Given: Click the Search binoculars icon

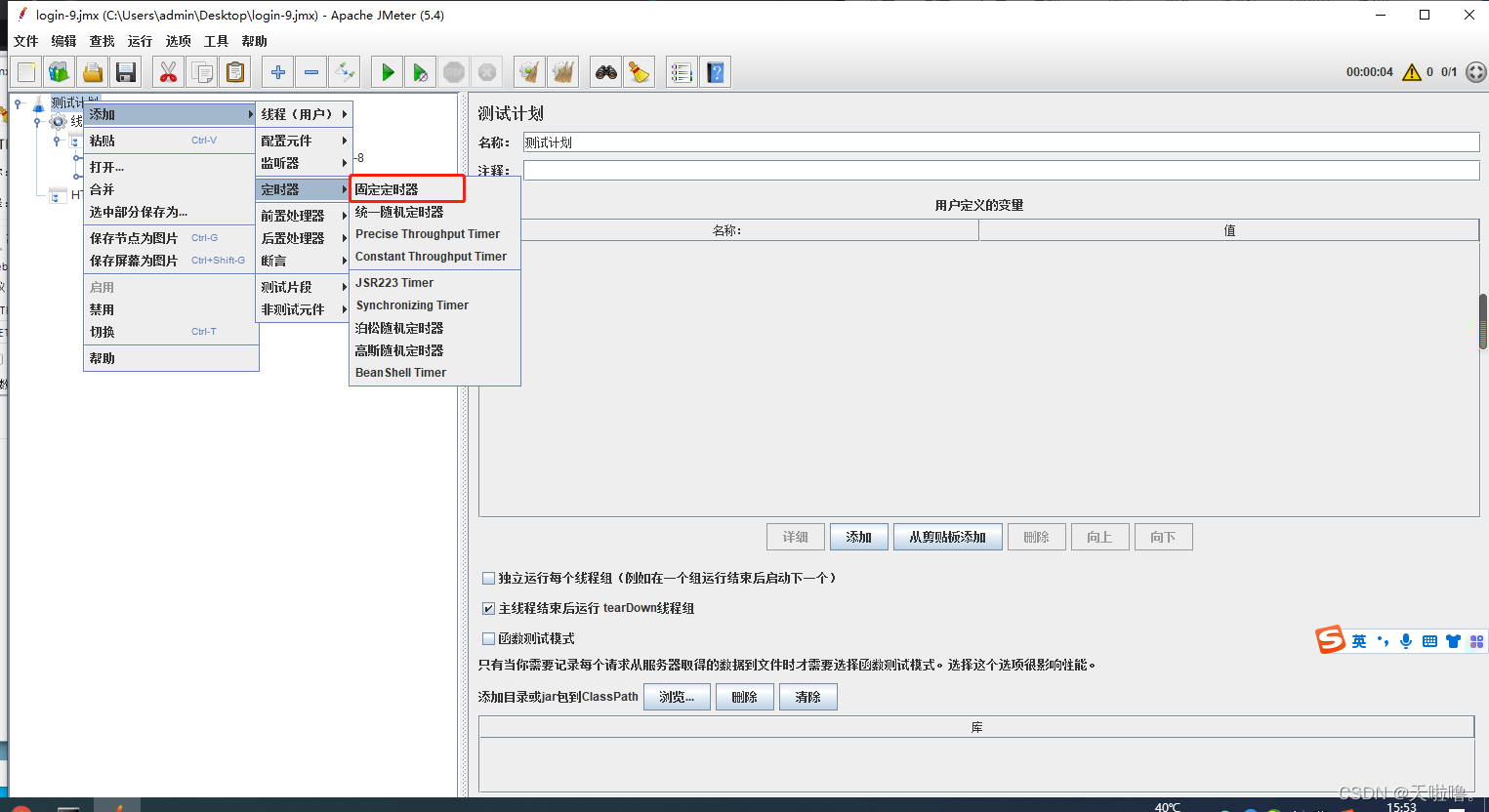Looking at the screenshot, I should (606, 72).
